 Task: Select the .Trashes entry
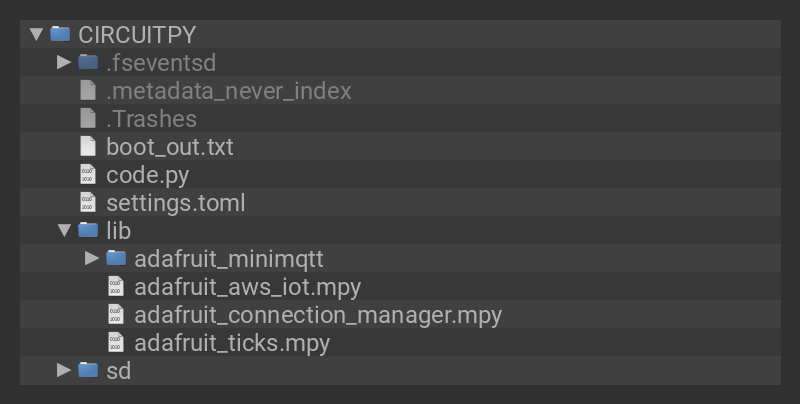(x=151, y=118)
